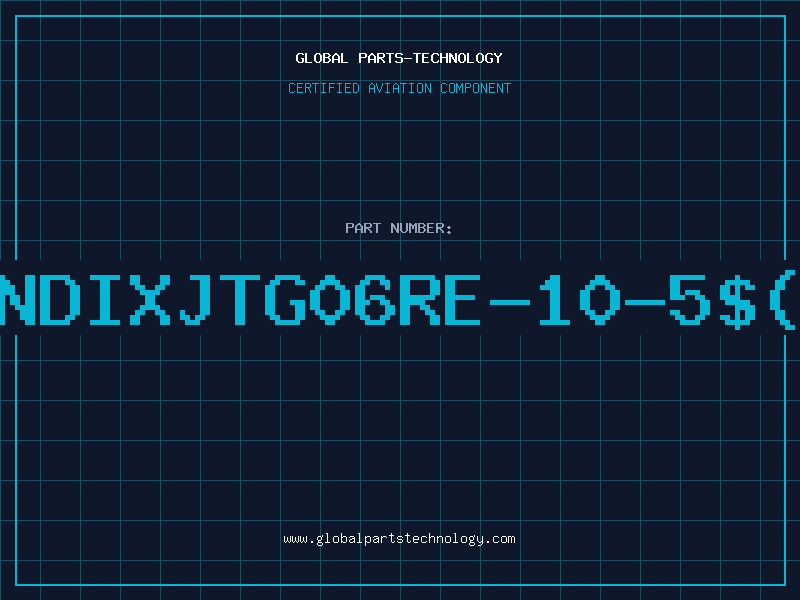Screen dimensions: 800x600
Task: Click the CERTIFIED AVIATION COMPONENT subtitle
Action: pyautogui.click(x=399, y=88)
